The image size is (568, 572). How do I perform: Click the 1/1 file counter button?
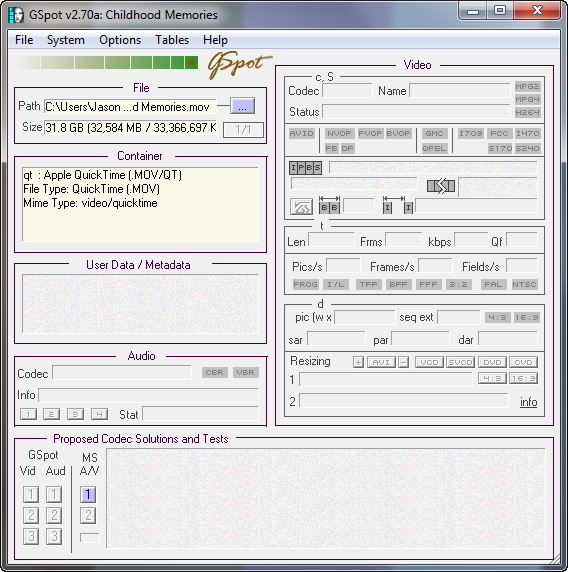(243, 130)
